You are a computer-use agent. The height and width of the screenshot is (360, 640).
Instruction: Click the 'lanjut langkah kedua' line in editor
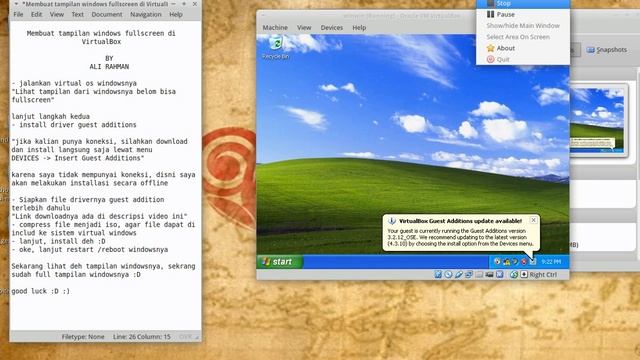51,116
